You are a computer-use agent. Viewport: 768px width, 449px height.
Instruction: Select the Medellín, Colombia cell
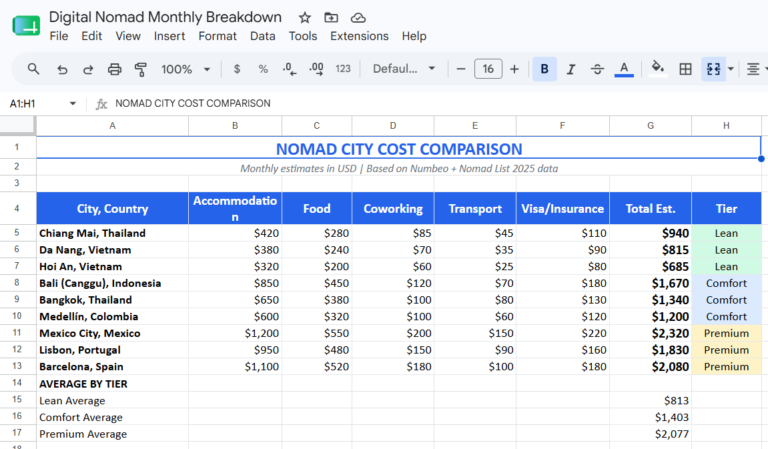click(x=112, y=316)
